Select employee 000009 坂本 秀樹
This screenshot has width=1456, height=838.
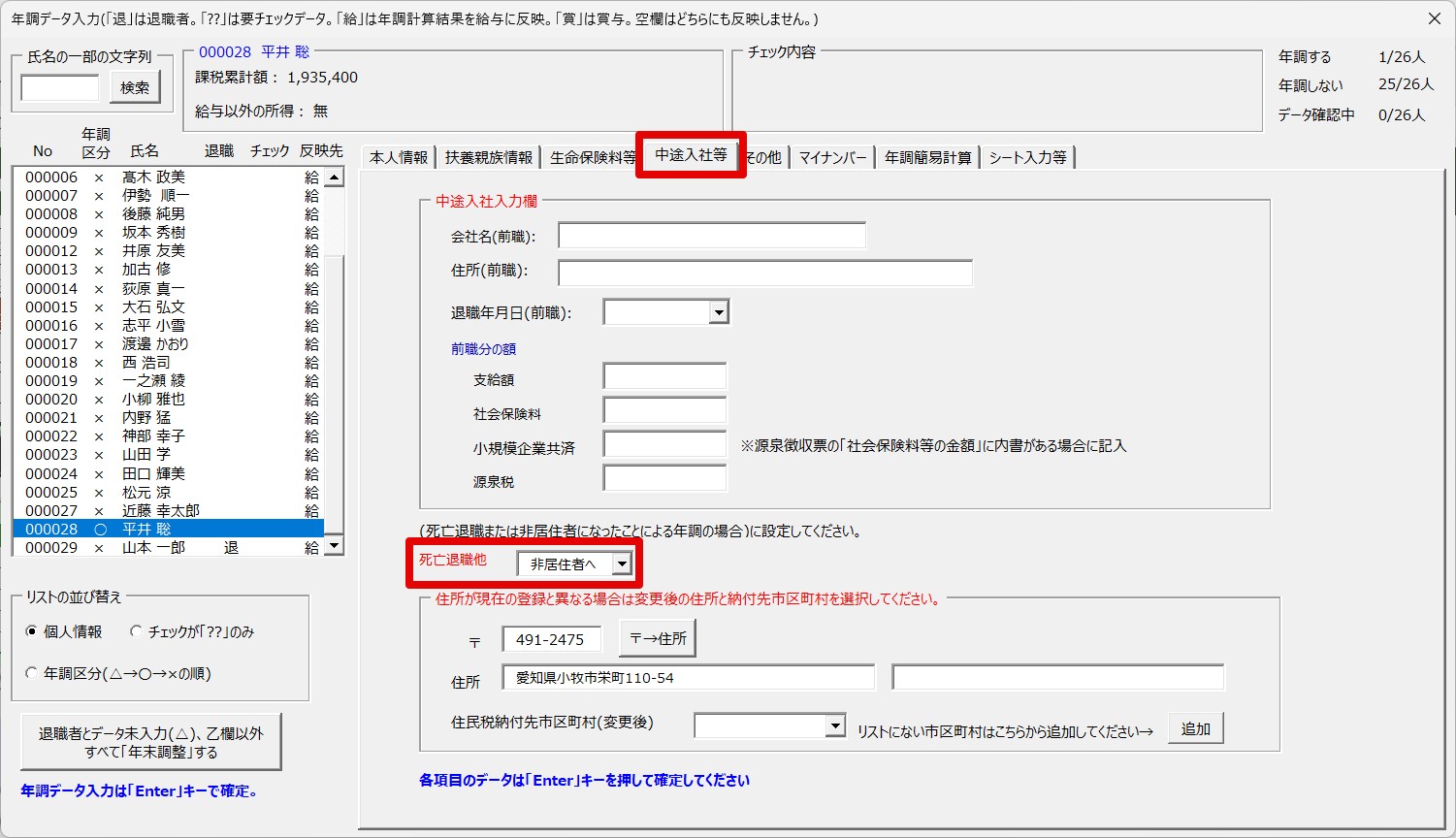click(168, 233)
